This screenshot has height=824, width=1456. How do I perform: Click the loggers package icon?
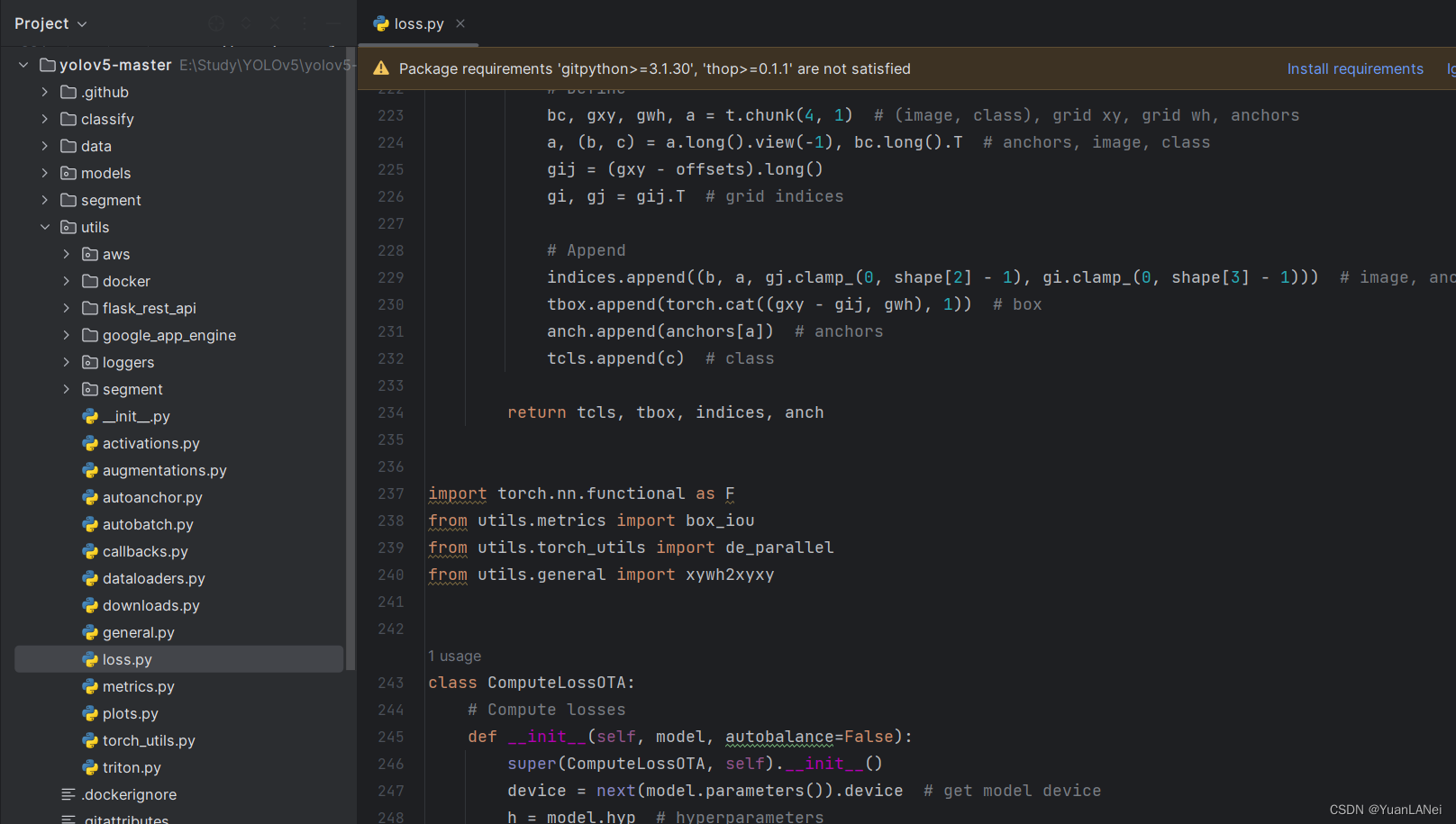pyautogui.click(x=90, y=362)
